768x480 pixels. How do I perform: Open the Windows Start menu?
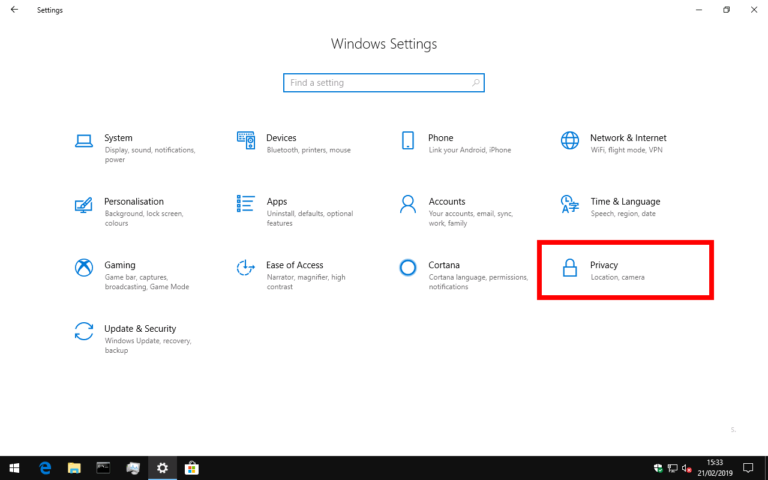(14, 468)
